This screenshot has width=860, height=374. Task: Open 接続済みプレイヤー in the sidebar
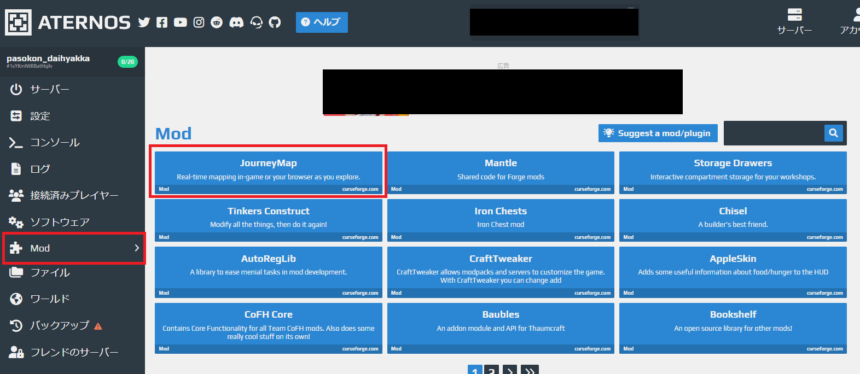click(x=72, y=195)
